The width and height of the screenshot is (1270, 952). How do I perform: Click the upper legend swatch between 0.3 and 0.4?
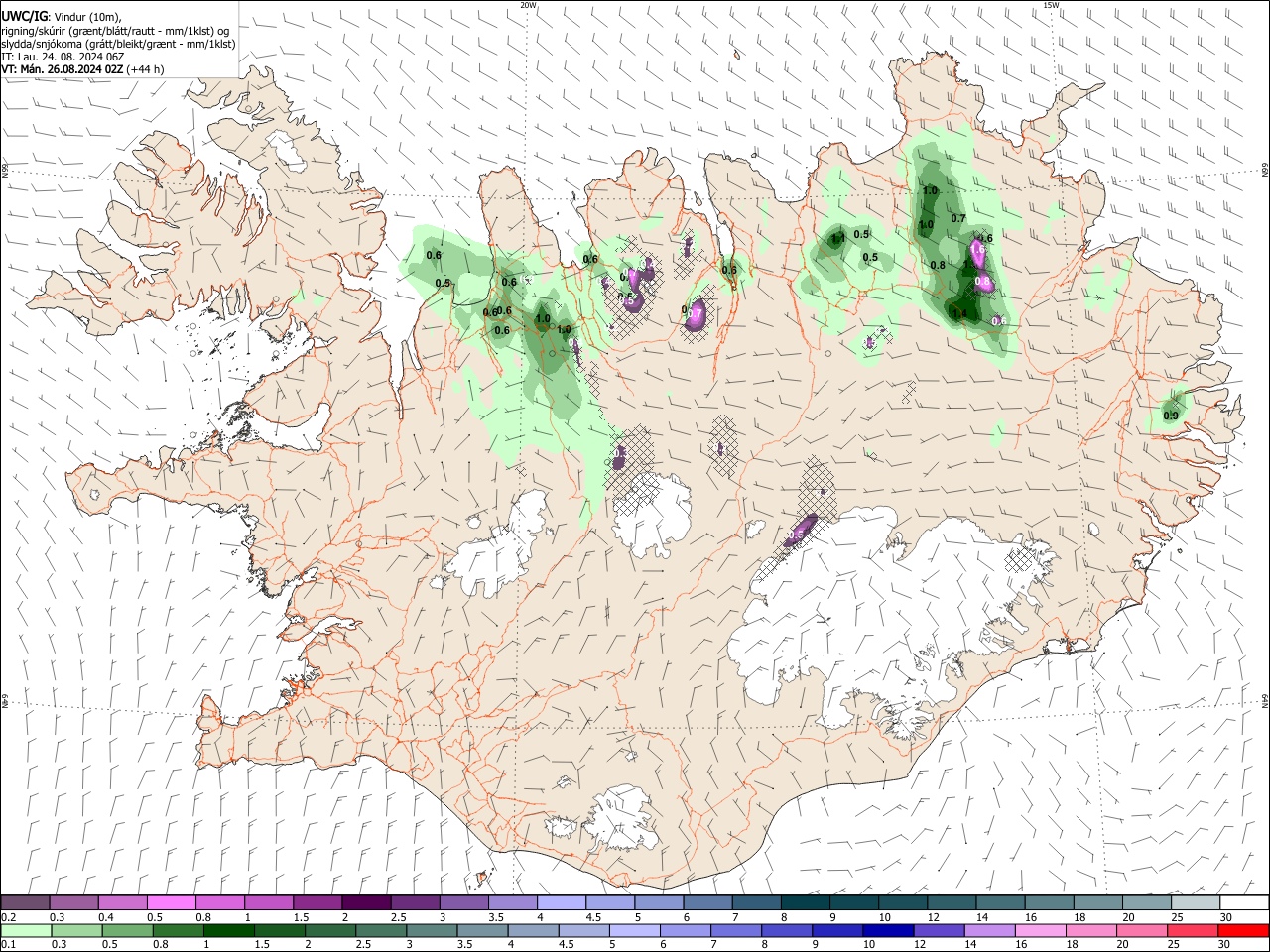pyautogui.click(x=73, y=902)
